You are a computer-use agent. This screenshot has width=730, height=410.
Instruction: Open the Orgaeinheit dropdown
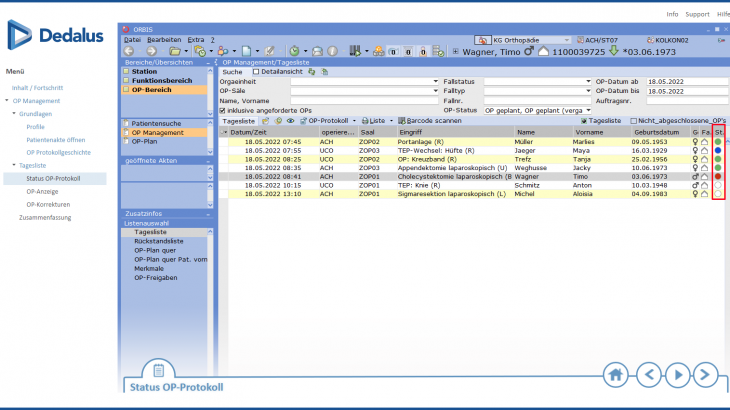pyautogui.click(x=436, y=81)
